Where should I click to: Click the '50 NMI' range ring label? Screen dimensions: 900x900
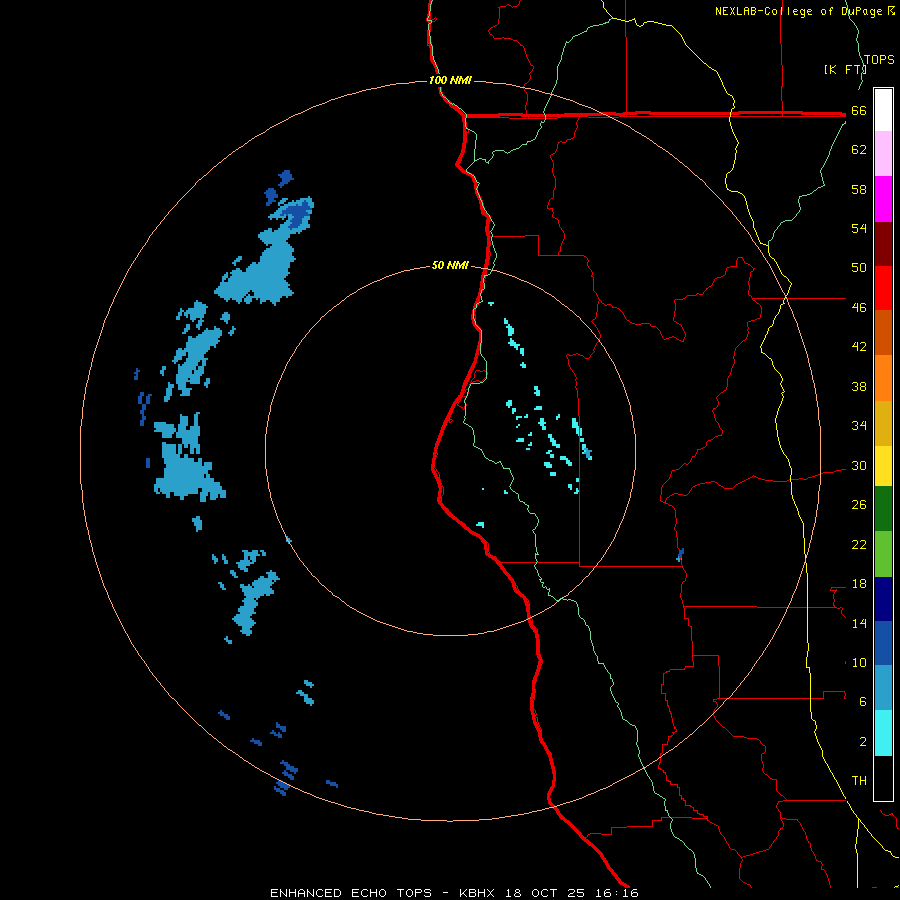point(450,265)
